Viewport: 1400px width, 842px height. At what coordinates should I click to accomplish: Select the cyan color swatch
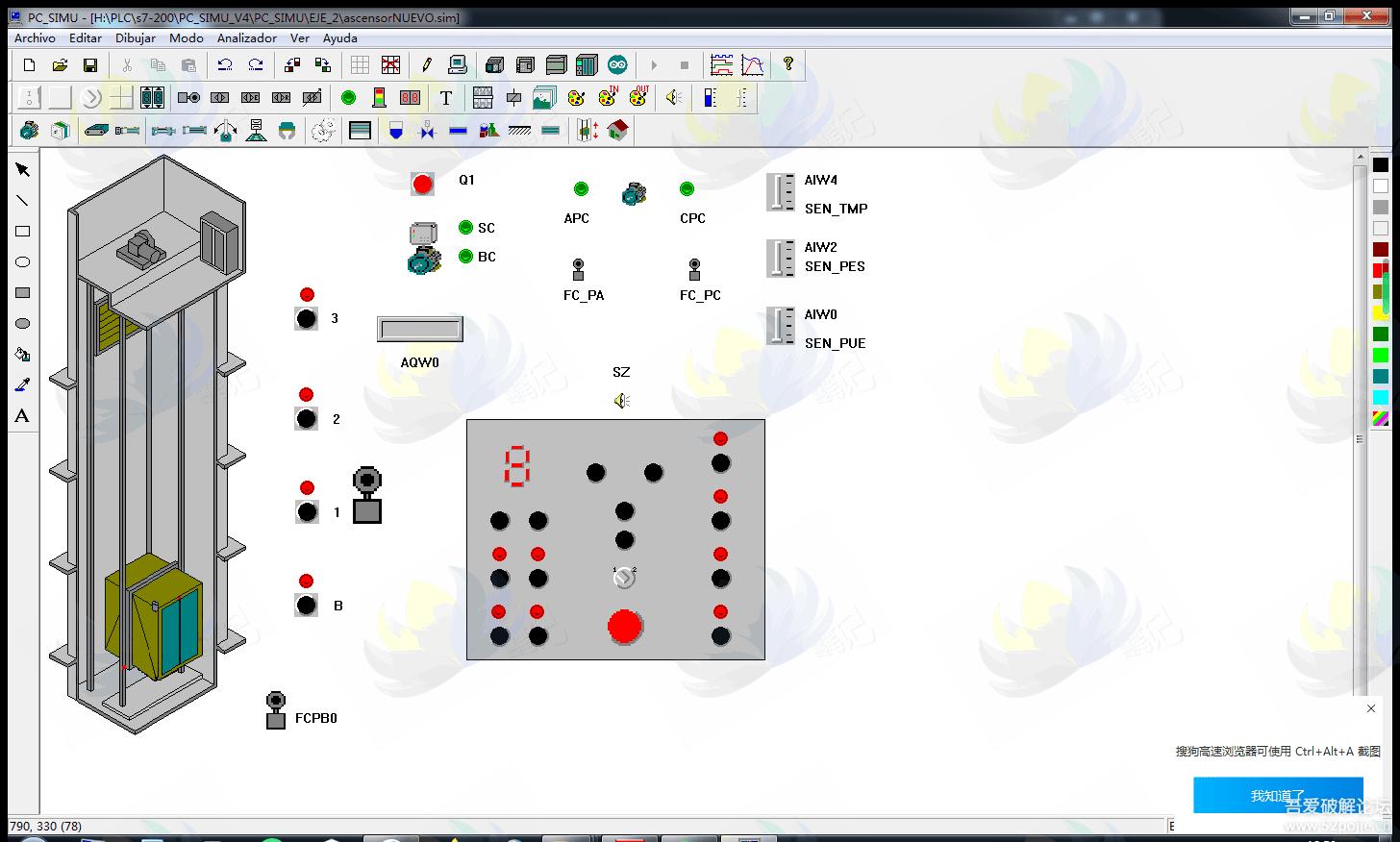1381,397
